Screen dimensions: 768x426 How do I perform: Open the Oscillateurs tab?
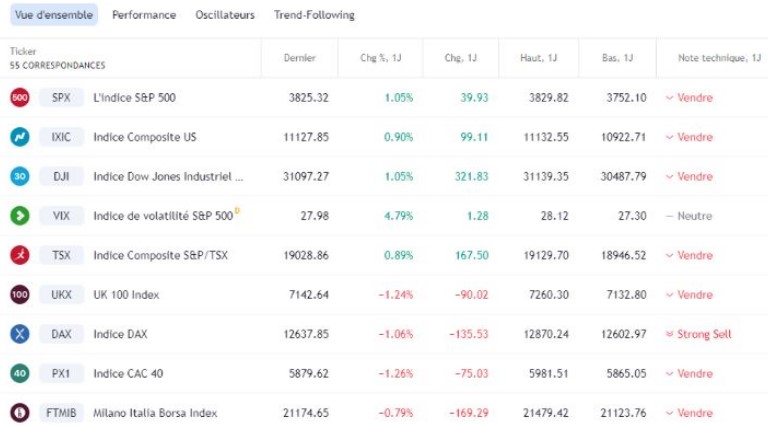coord(225,15)
